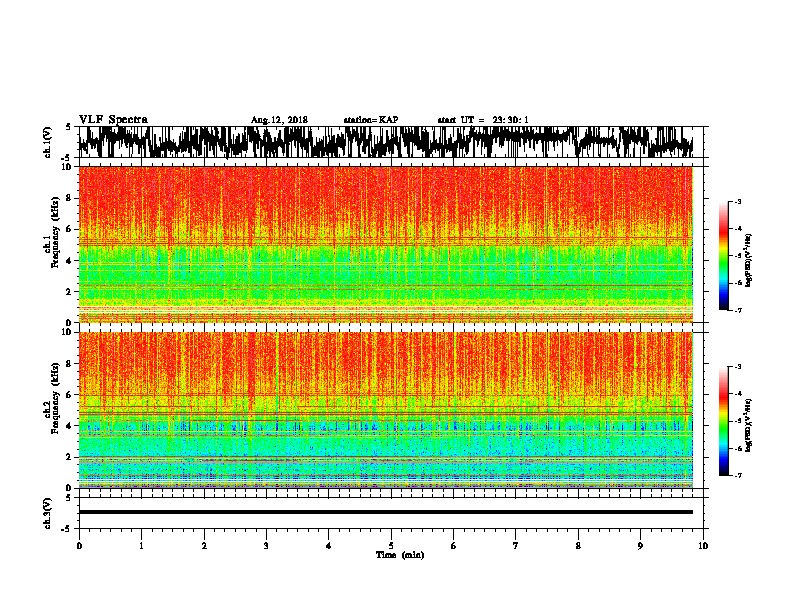
Task: Click time-axis tick label "3"
Action: pyautogui.click(x=266, y=546)
